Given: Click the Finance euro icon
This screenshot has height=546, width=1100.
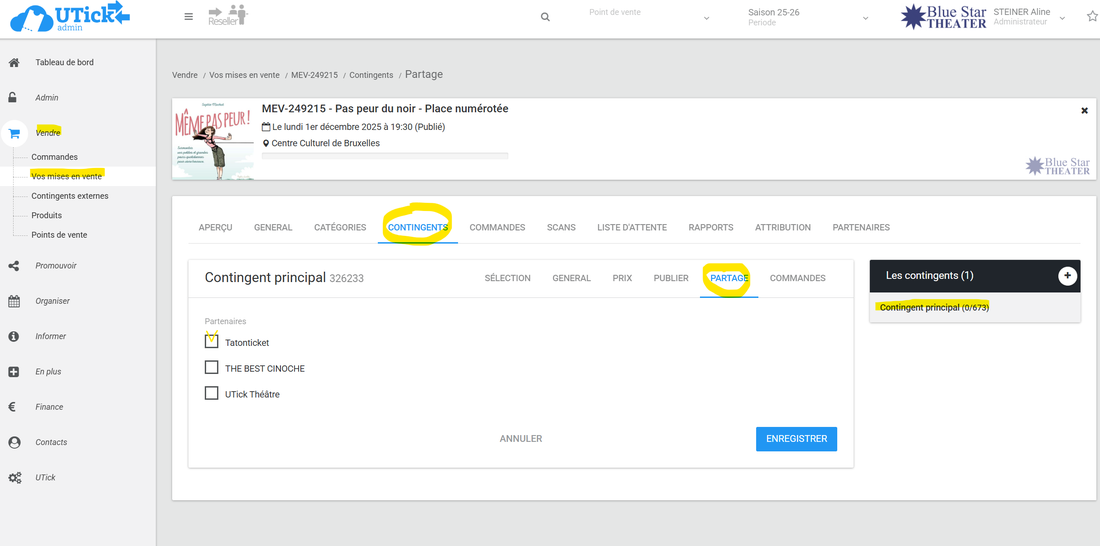Looking at the screenshot, I should click(14, 407).
